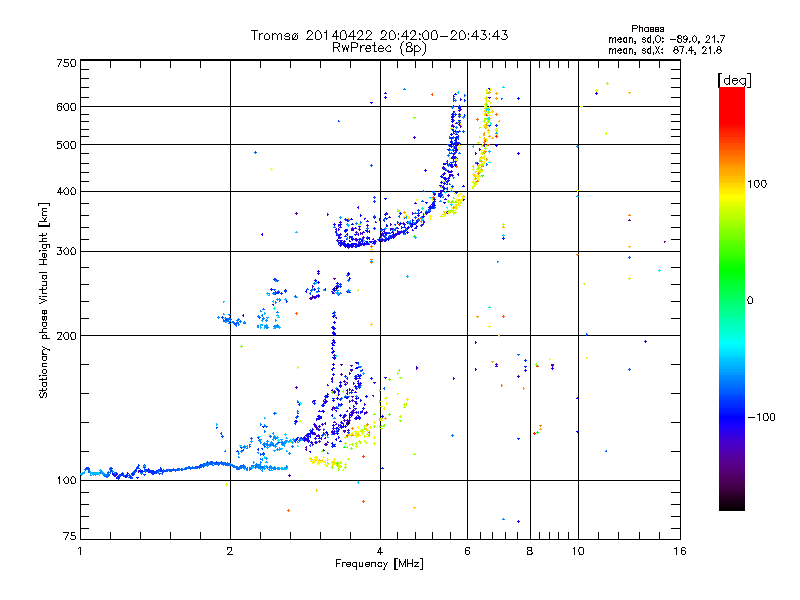The height and width of the screenshot is (600, 800).
Task: Click the x-axis label '6'
Action: tap(467, 551)
